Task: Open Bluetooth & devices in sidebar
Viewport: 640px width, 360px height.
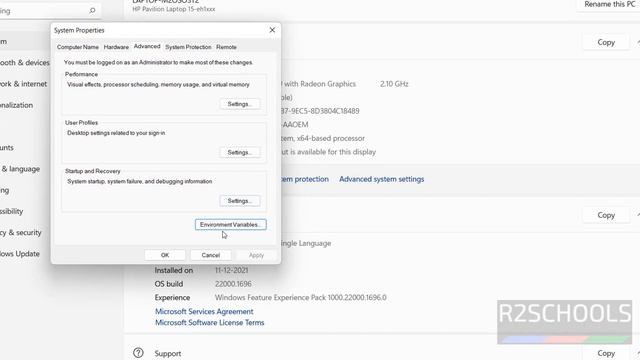Action: tap(25, 62)
